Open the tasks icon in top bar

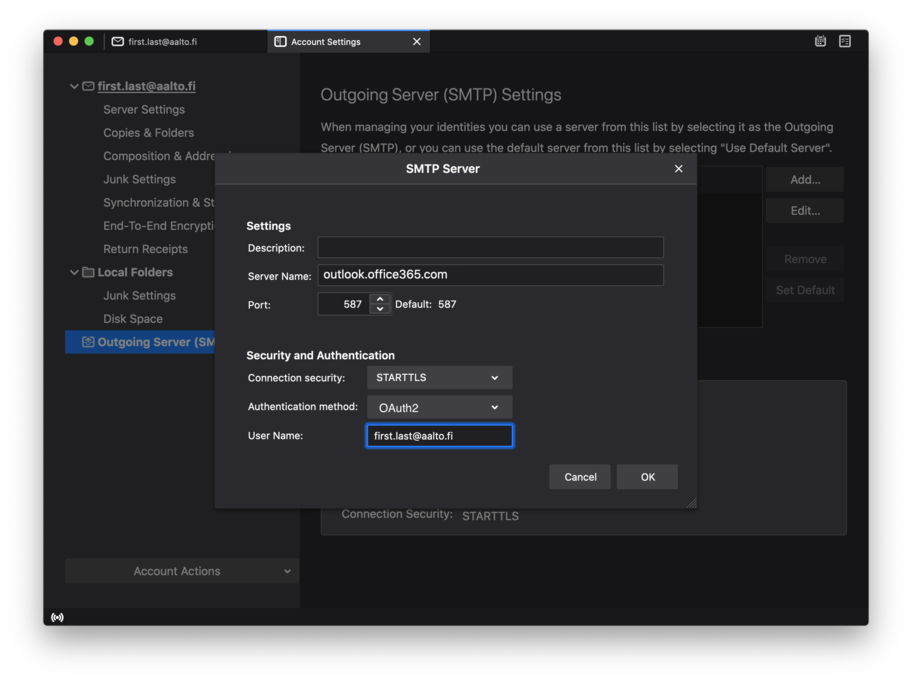point(845,41)
